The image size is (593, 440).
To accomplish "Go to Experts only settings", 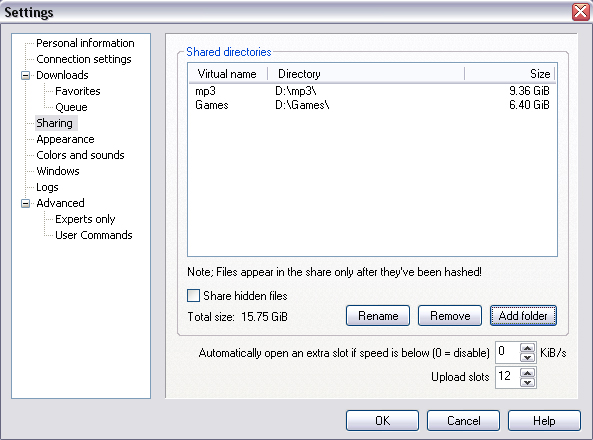I will [85, 219].
